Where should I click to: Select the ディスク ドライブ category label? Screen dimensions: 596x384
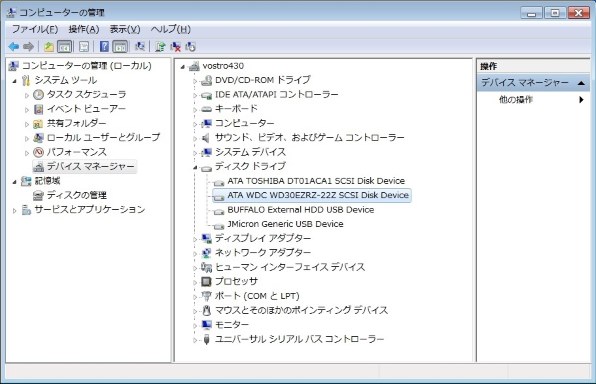tap(250, 166)
